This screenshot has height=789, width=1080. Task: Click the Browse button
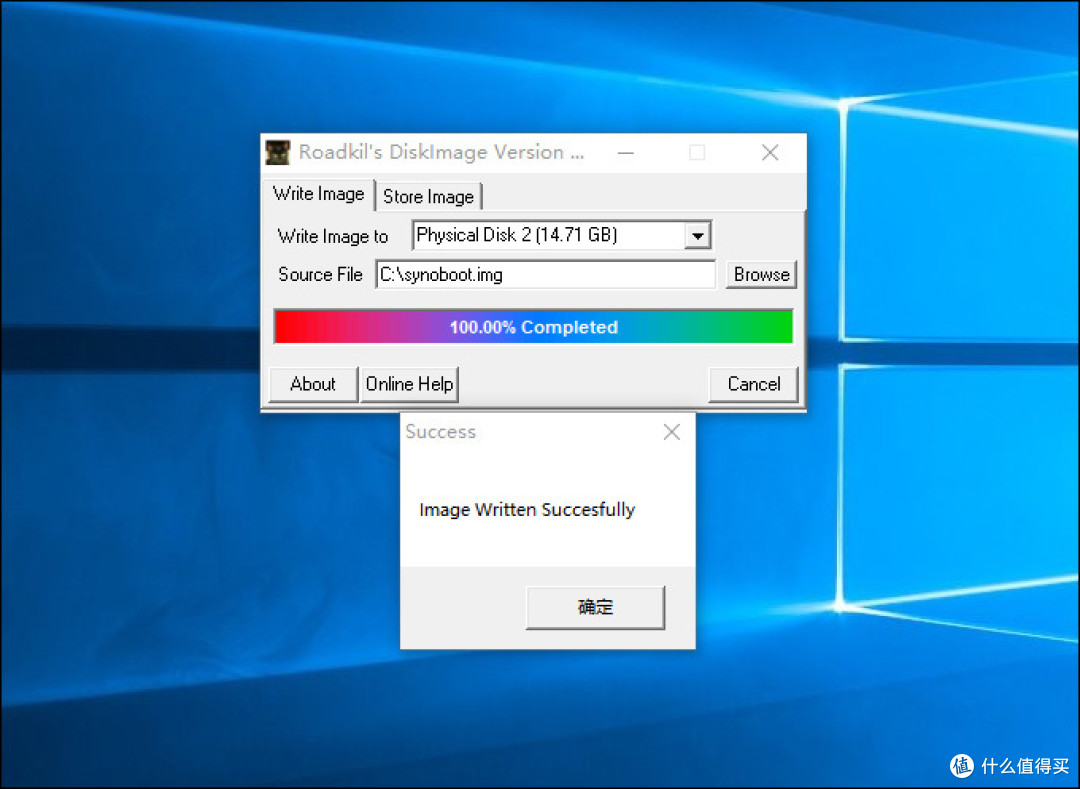(x=761, y=275)
